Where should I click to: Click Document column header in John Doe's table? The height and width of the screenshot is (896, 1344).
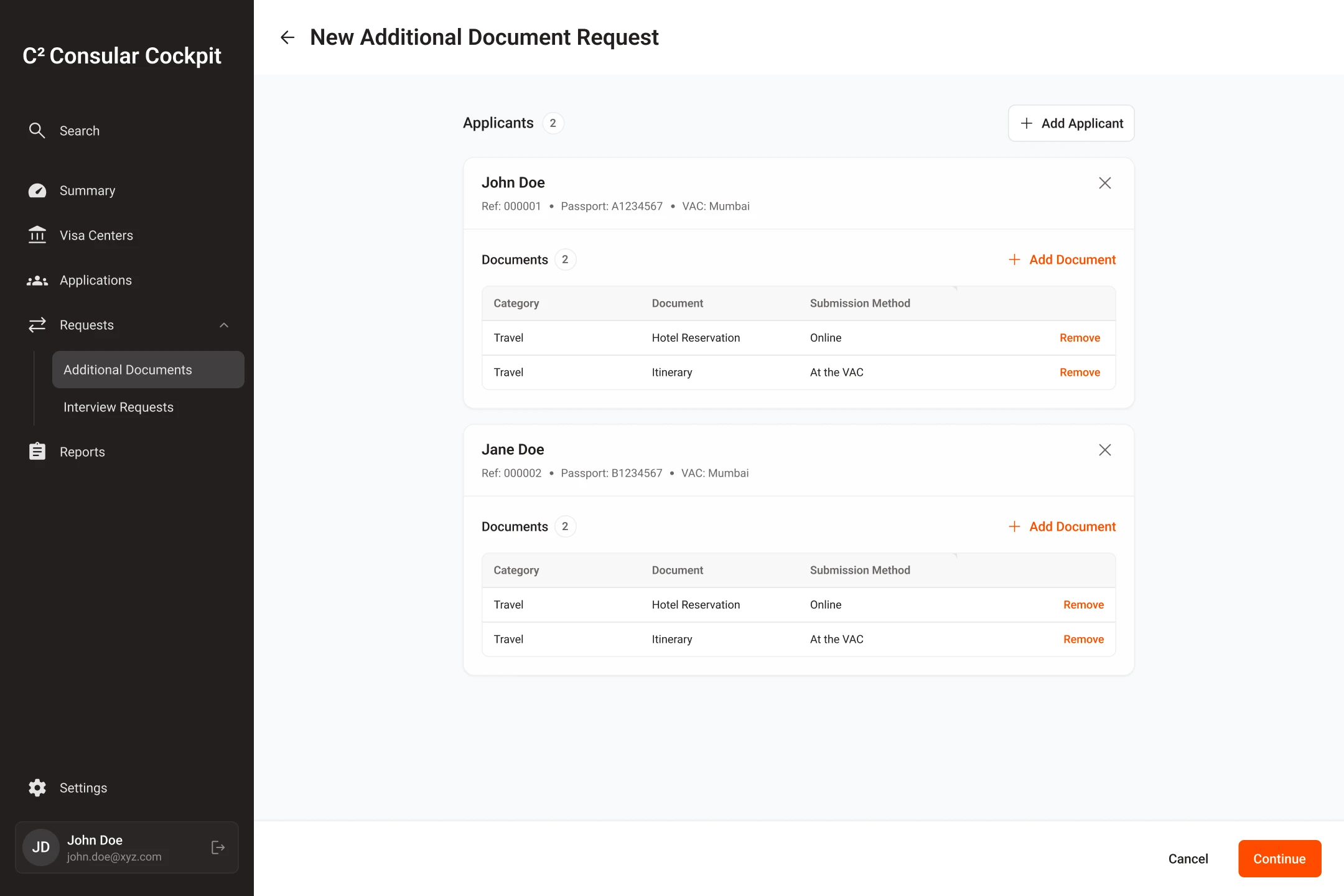[677, 303]
